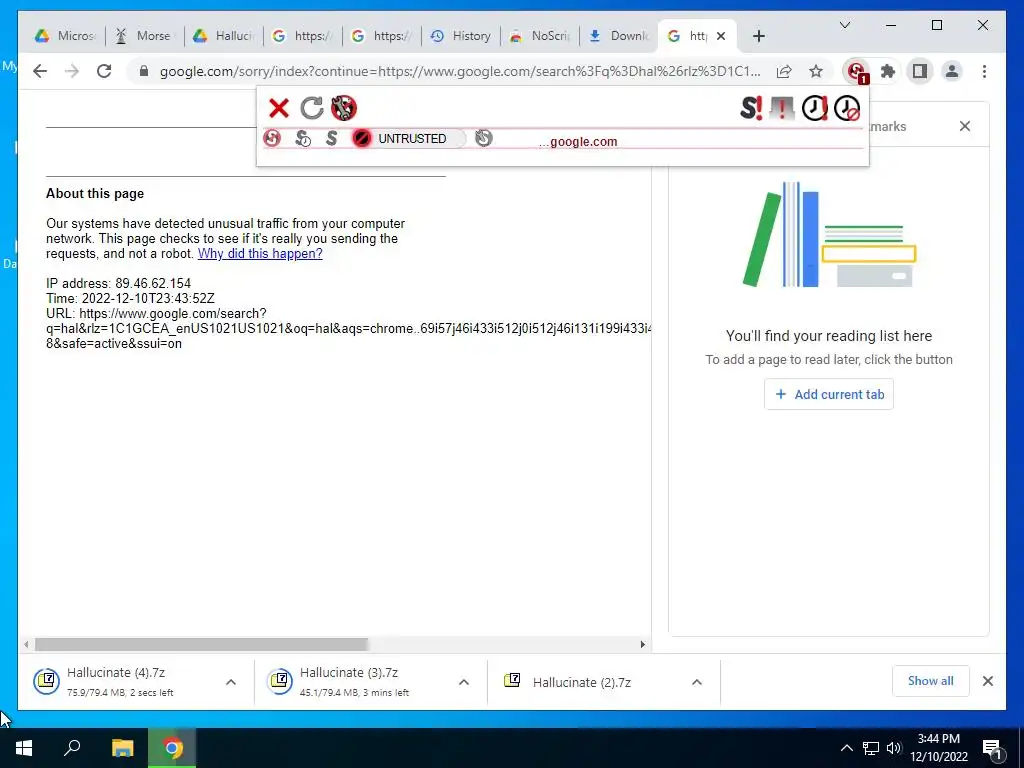The width and height of the screenshot is (1024, 768).
Task: Go back to the previous page
Action: point(40,71)
